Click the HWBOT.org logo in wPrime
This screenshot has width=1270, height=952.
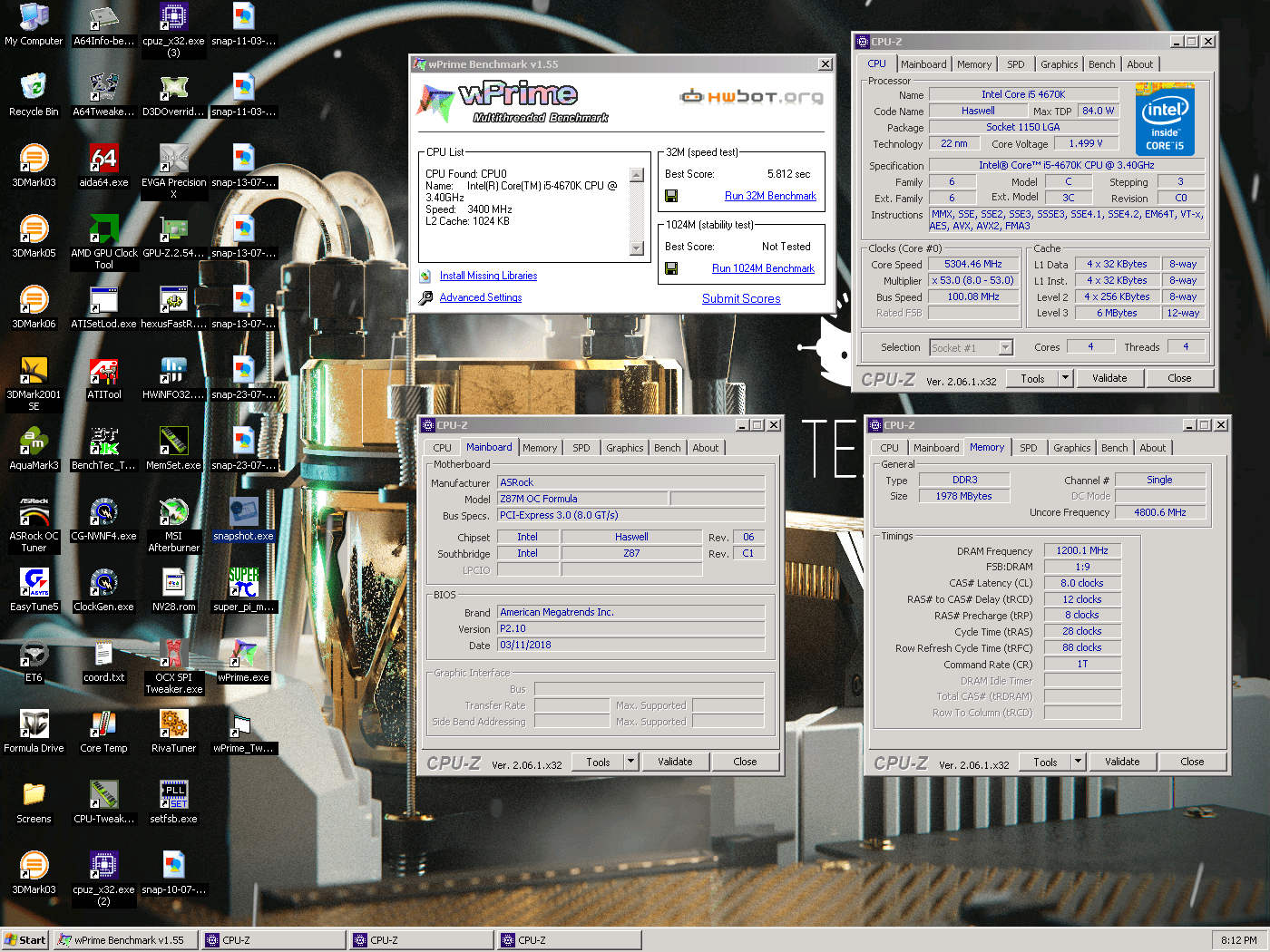752,96
